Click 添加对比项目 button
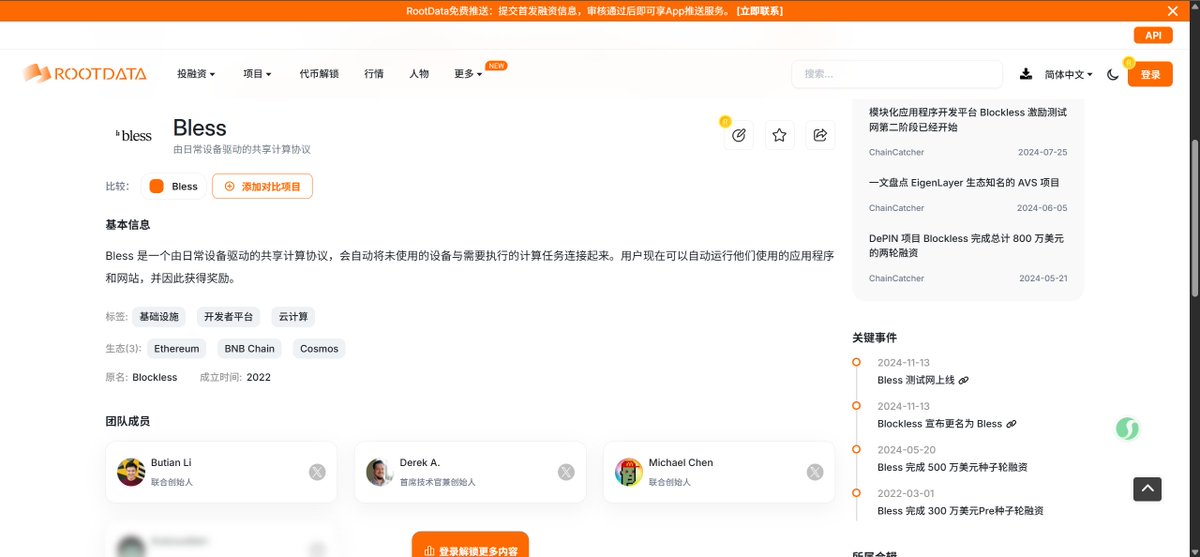 pyautogui.click(x=262, y=186)
